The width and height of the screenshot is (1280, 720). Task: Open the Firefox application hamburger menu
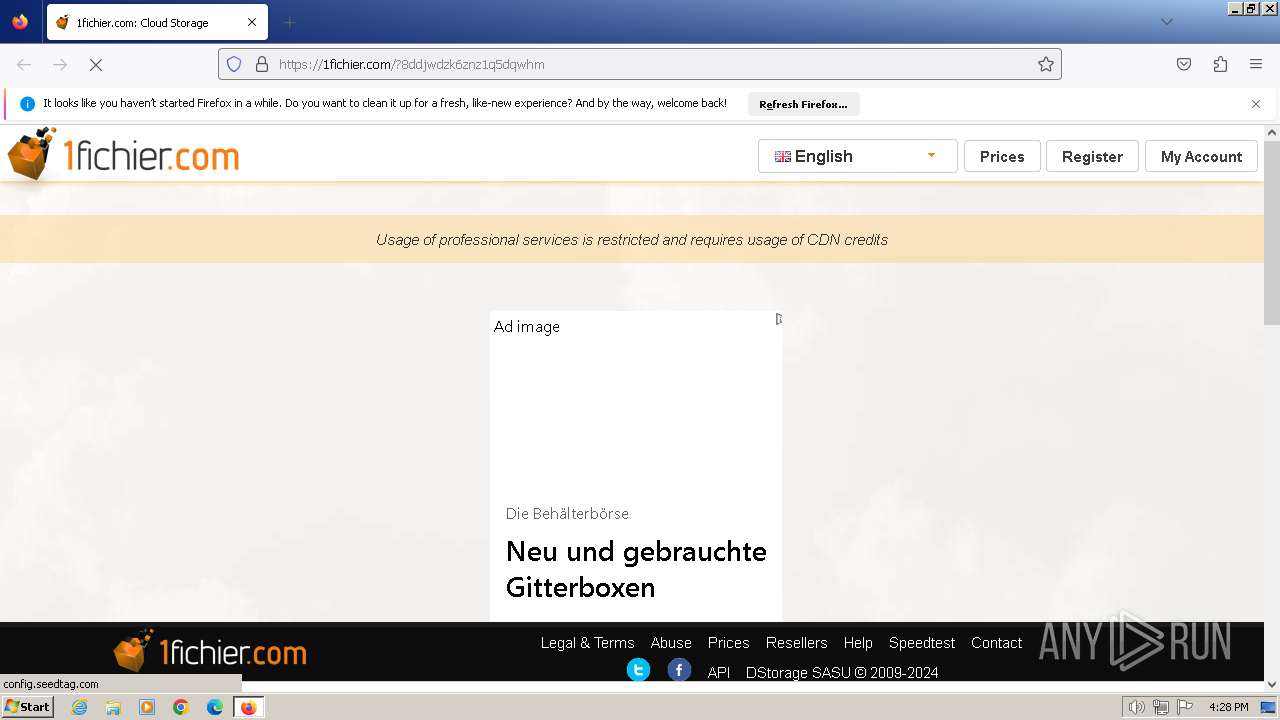[x=1256, y=64]
